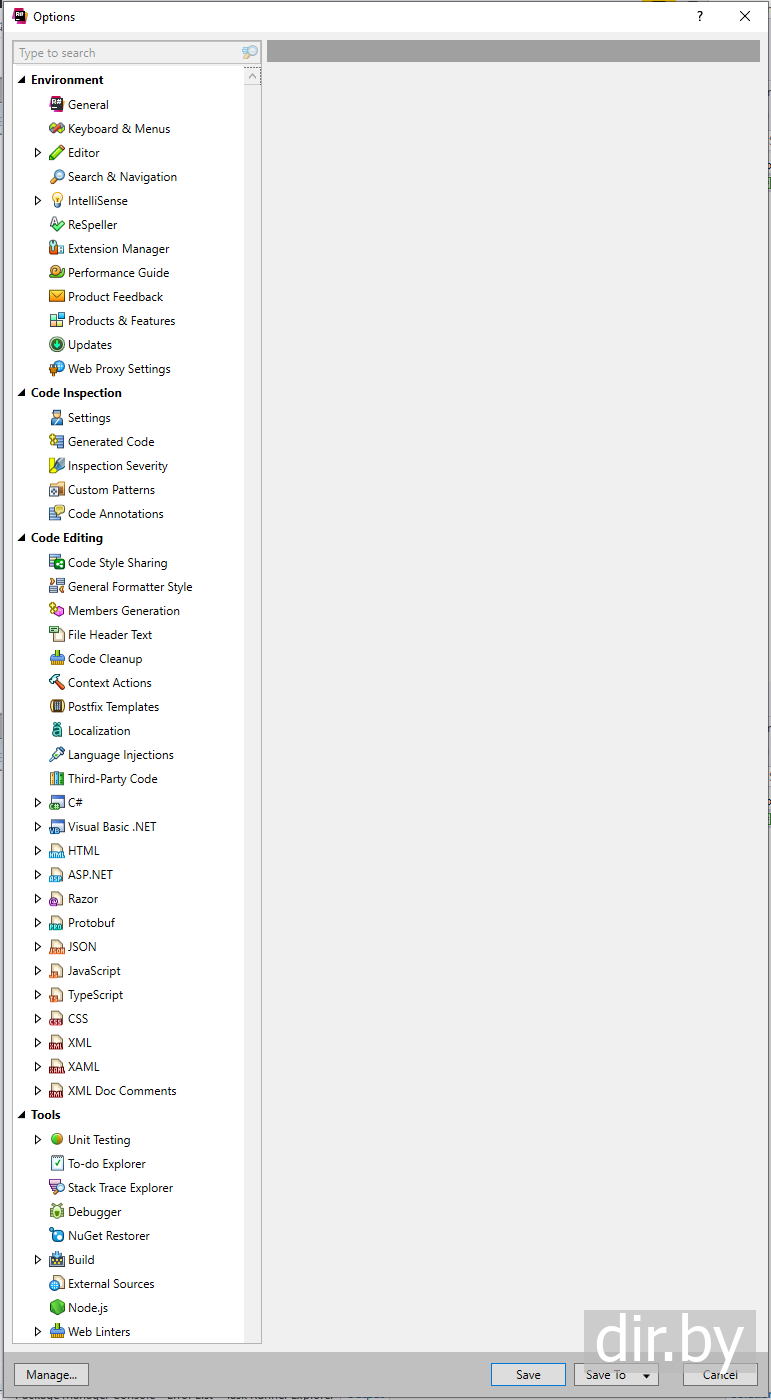
Task: Click the Inspection Severity icon
Action: pos(57,465)
